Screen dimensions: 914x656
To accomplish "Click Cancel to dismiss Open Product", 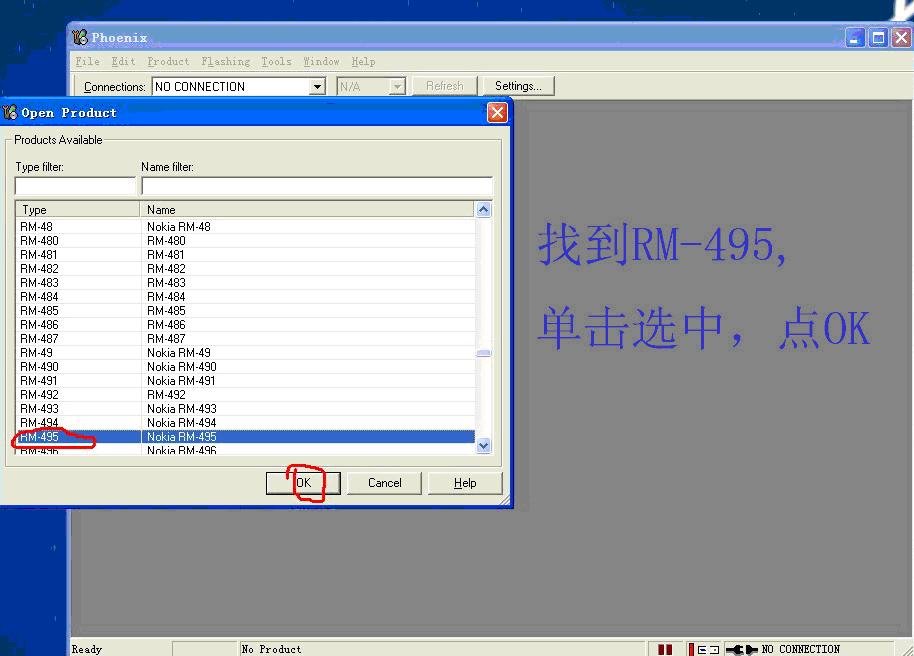I will 384,483.
